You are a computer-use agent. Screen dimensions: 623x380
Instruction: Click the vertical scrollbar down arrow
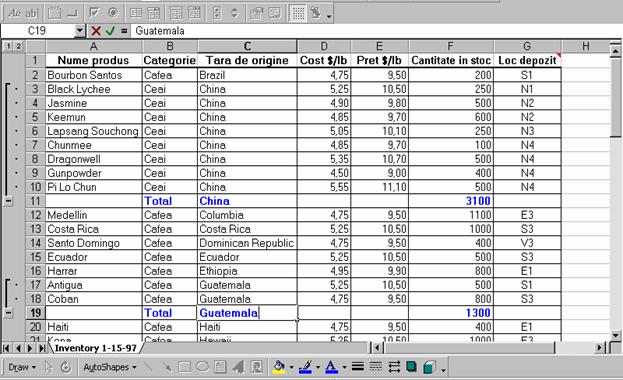[615, 335]
